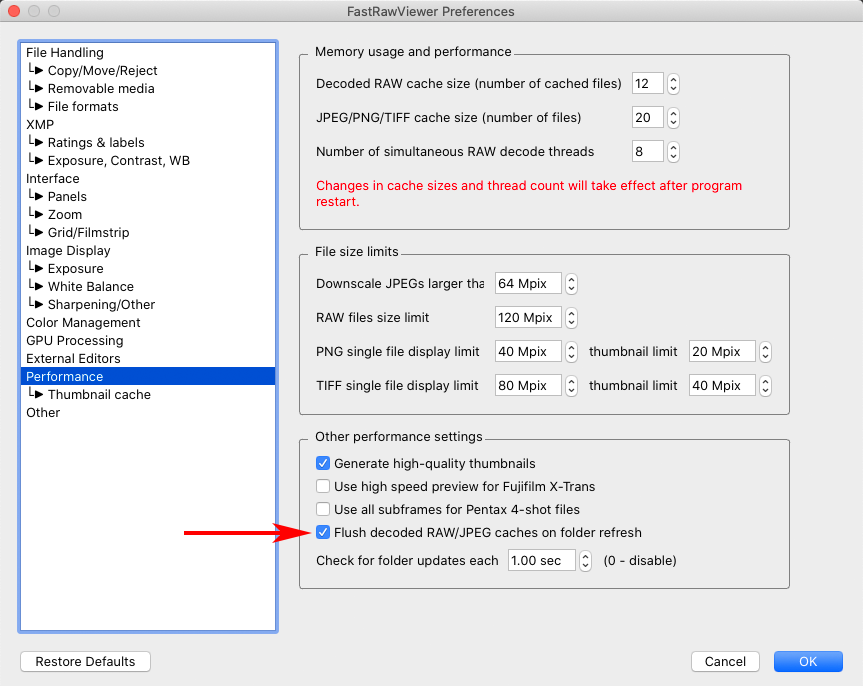Viewport: 863px width, 686px height.
Task: Click stepper next to Downscale JPEGs 64 Mpix
Action: (571, 284)
